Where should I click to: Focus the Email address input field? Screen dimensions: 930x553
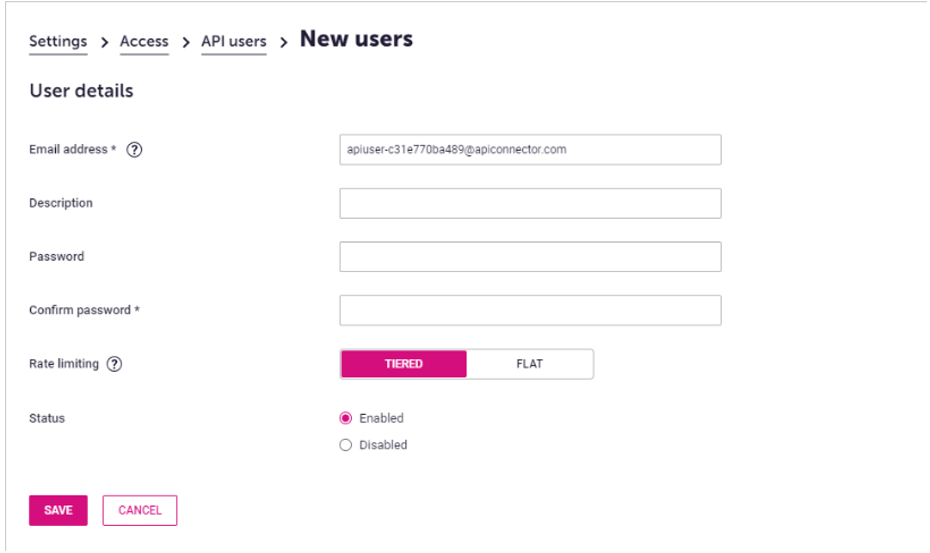(x=530, y=150)
